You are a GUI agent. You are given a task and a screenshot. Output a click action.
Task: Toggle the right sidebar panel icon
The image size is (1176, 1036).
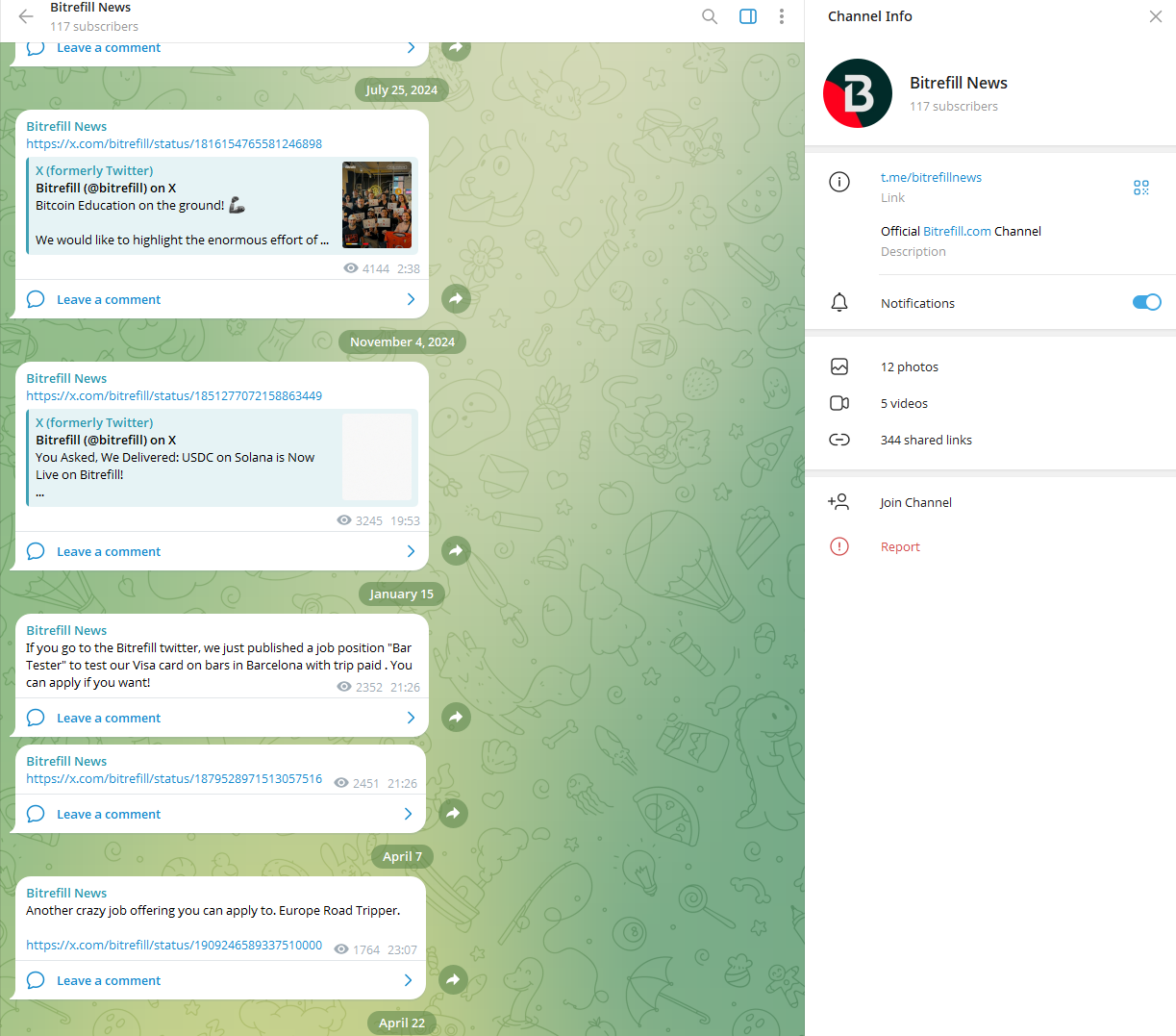tap(748, 16)
